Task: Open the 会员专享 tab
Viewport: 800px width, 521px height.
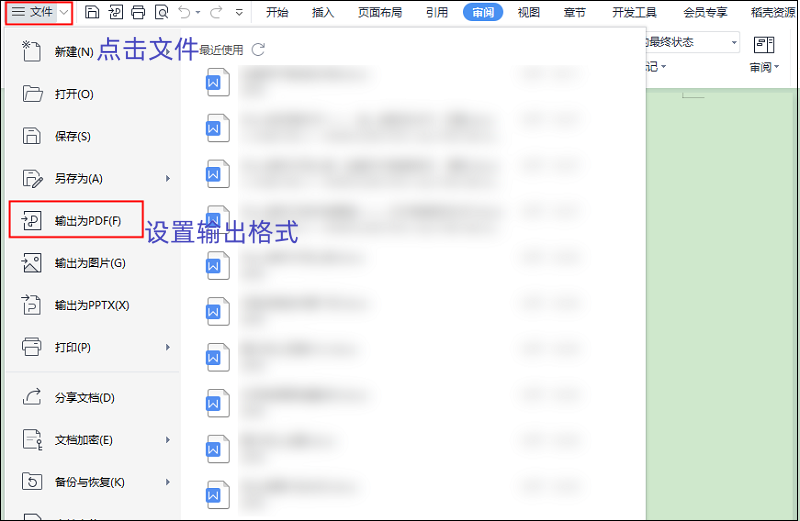Action: [705, 12]
